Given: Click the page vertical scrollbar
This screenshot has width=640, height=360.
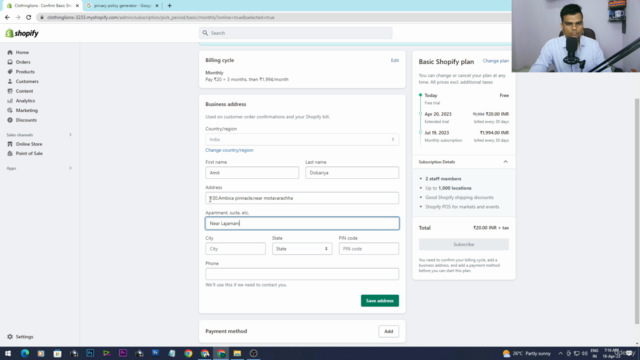Looking at the screenshot, I should 637,211.
